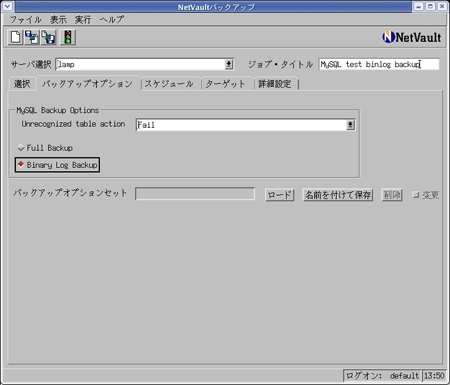Viewport: 450px width, 385px height.
Task: Click the ジョブ・タイトル text field
Action: (x=379, y=64)
